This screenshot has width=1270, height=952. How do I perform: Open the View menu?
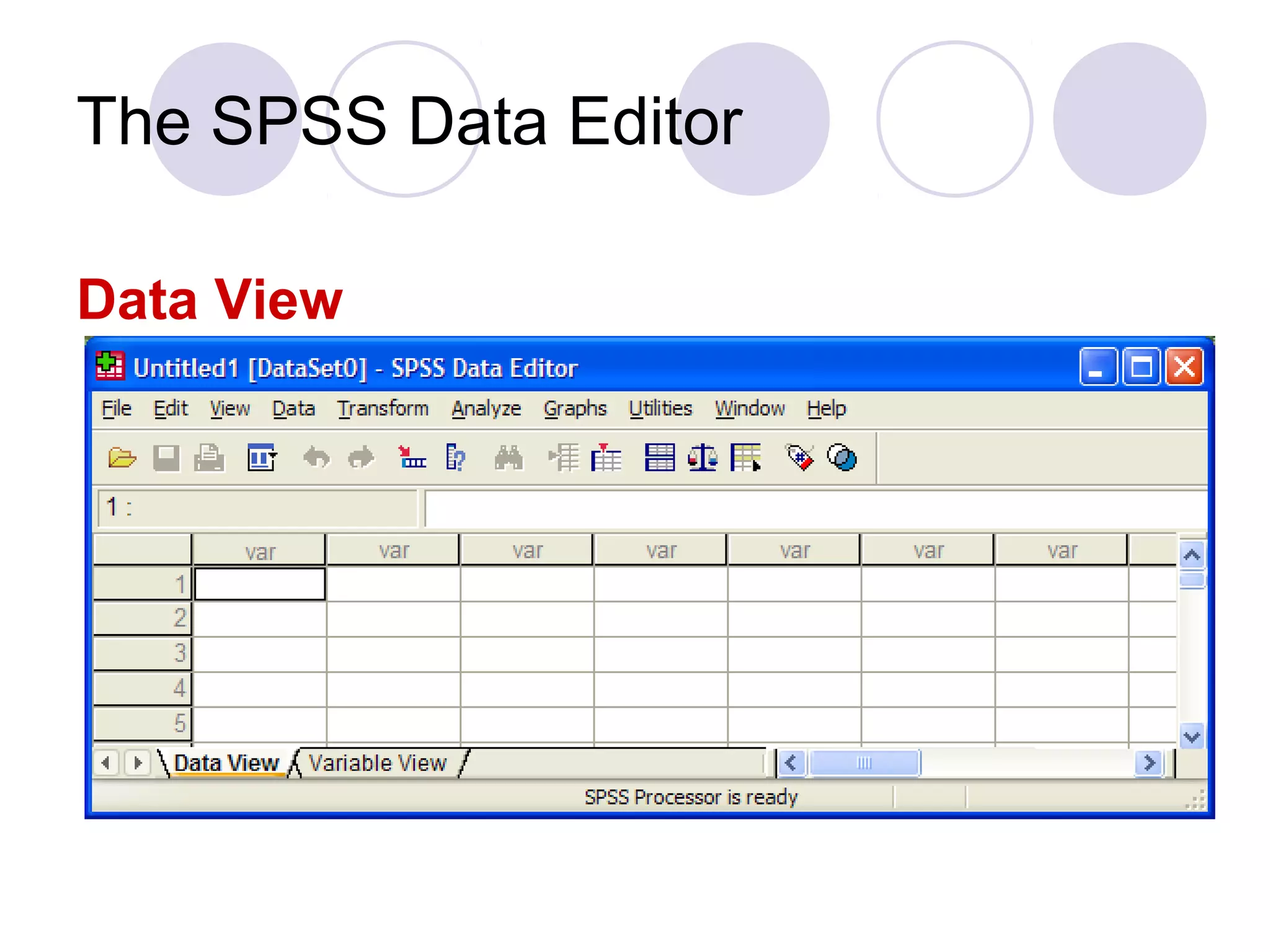(x=230, y=408)
